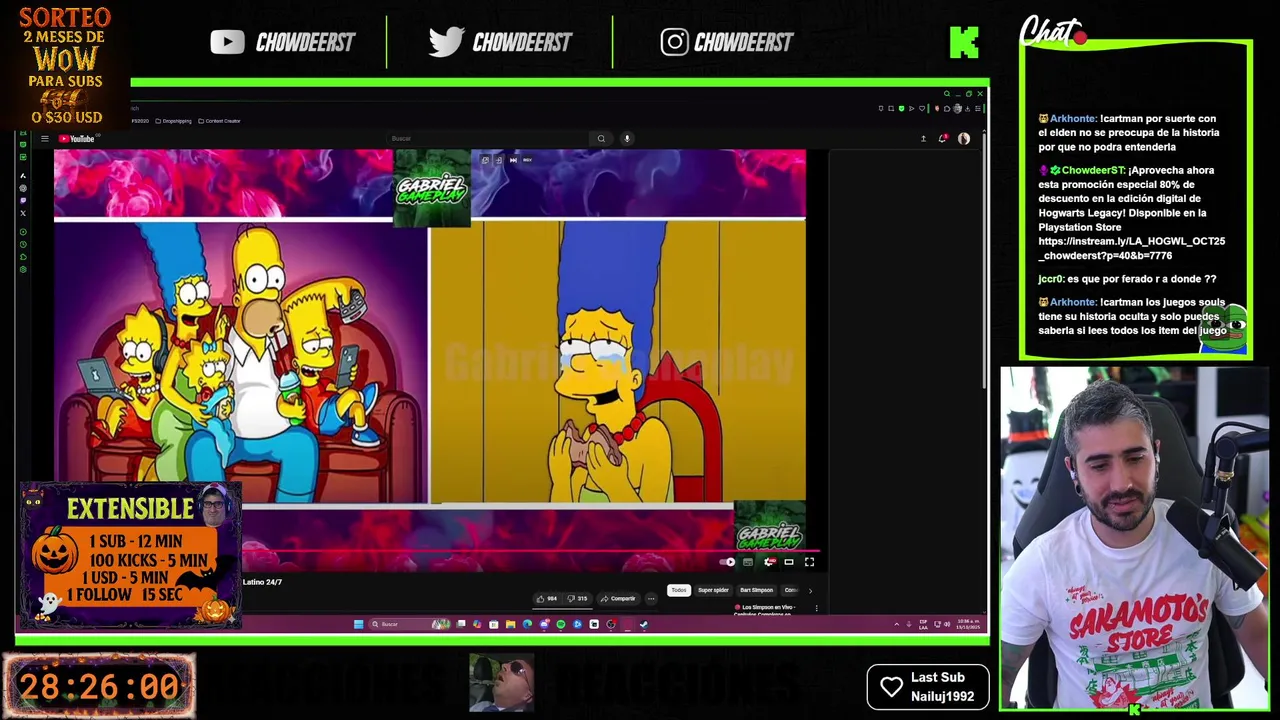1280x720 pixels.
Task: Click the YouTube logo in the browser
Action: (x=76, y=139)
